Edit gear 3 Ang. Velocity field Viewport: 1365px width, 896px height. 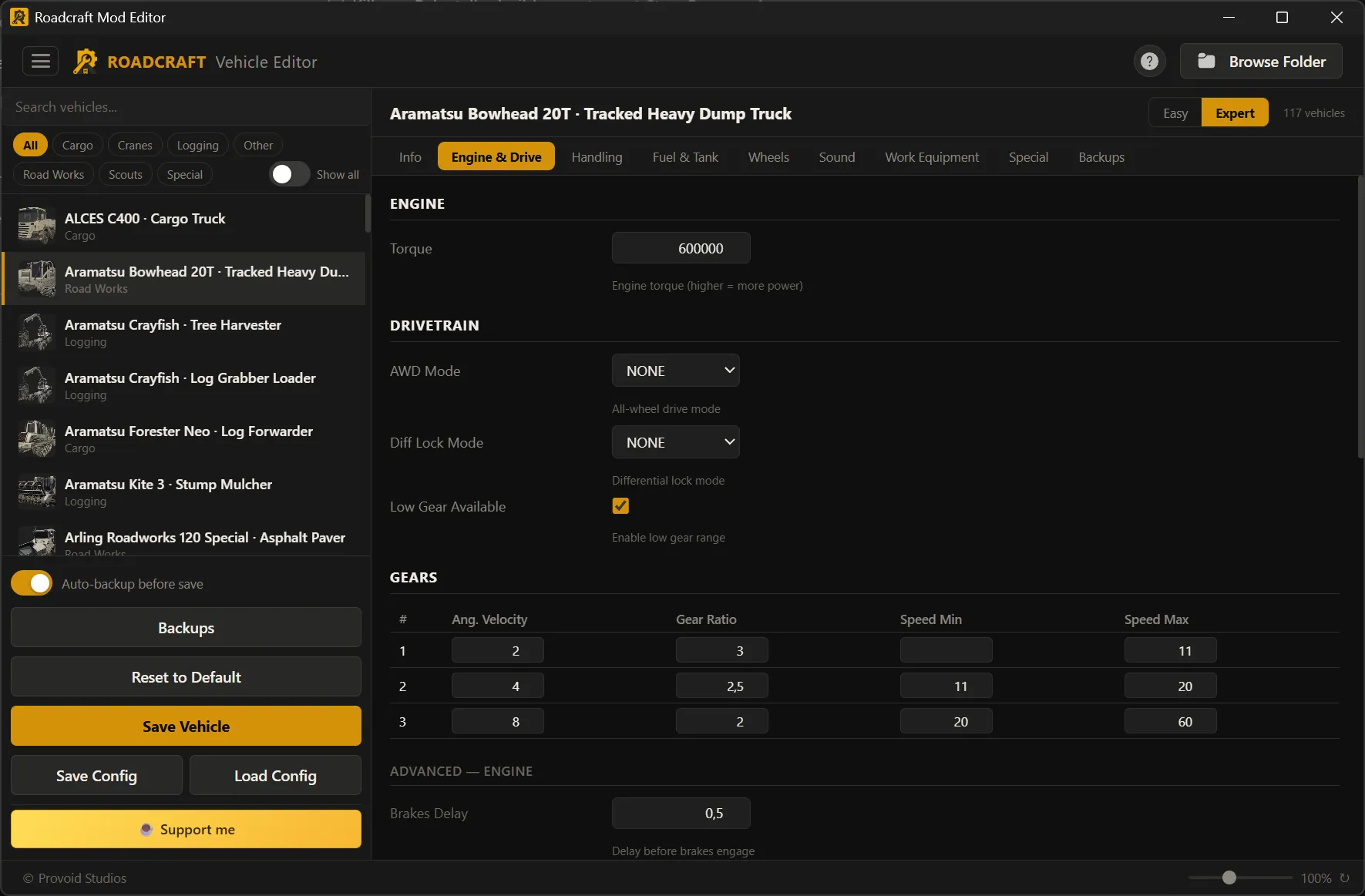pyautogui.click(x=497, y=721)
